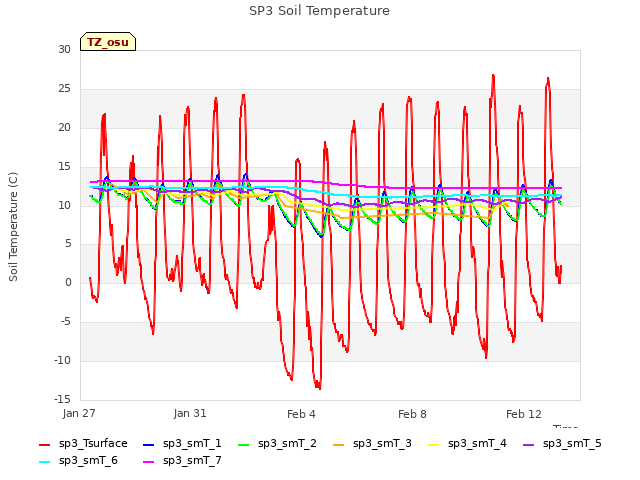Toggle the sp3_smT_4 legend entry
This screenshot has width=640, height=480.
(467, 443)
